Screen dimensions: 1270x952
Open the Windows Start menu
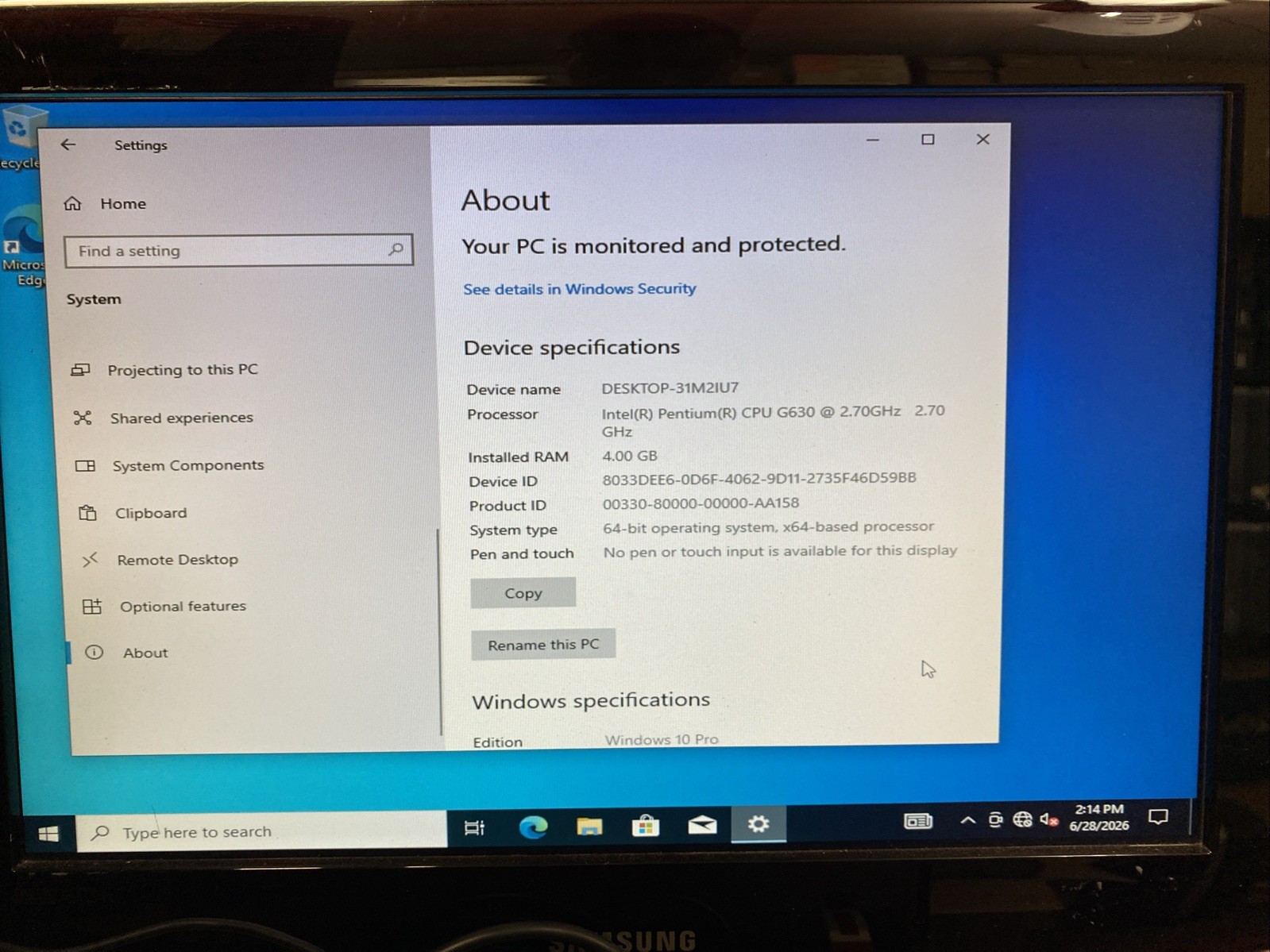point(48,833)
